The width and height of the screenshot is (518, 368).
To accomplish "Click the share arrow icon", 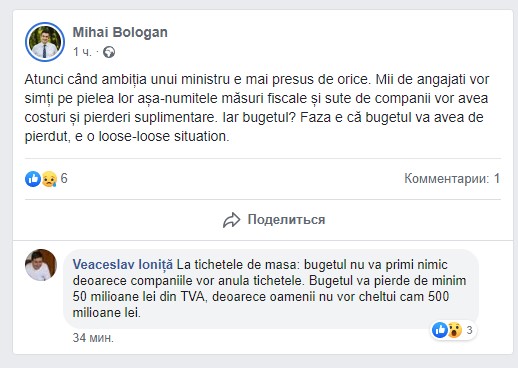I will 231,220.
